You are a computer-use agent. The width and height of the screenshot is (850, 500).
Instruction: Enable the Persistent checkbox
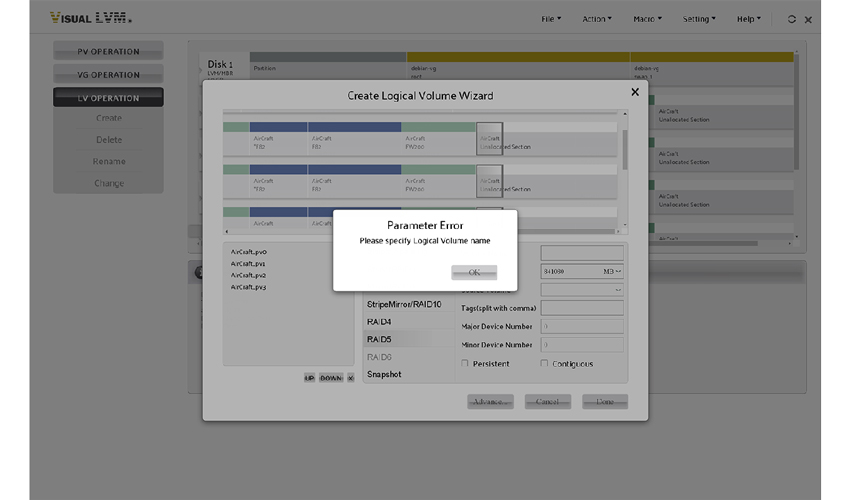465,363
